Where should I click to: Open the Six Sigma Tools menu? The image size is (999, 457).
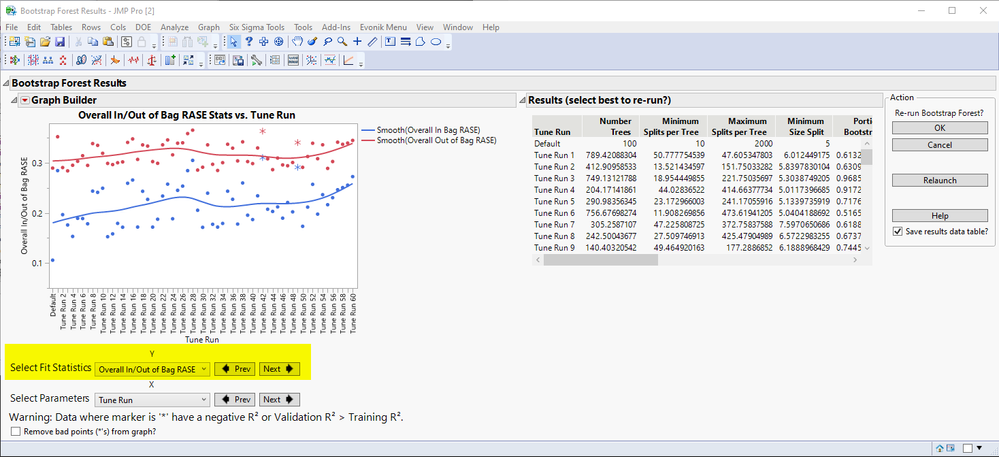tap(257, 27)
